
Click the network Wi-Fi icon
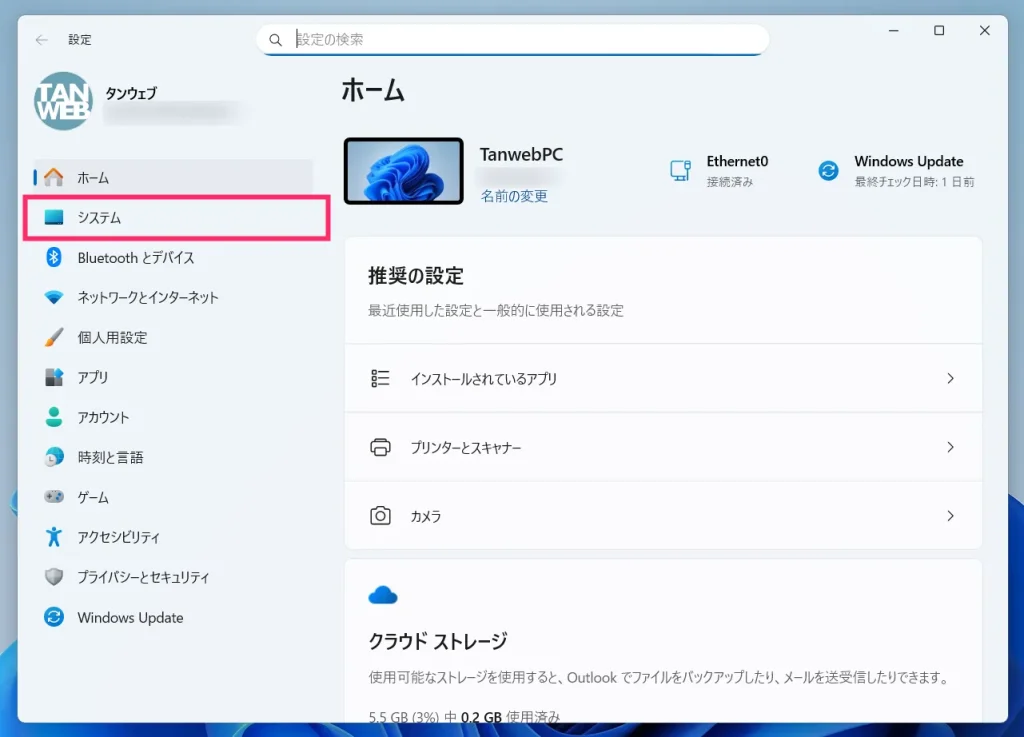pyautogui.click(x=54, y=298)
